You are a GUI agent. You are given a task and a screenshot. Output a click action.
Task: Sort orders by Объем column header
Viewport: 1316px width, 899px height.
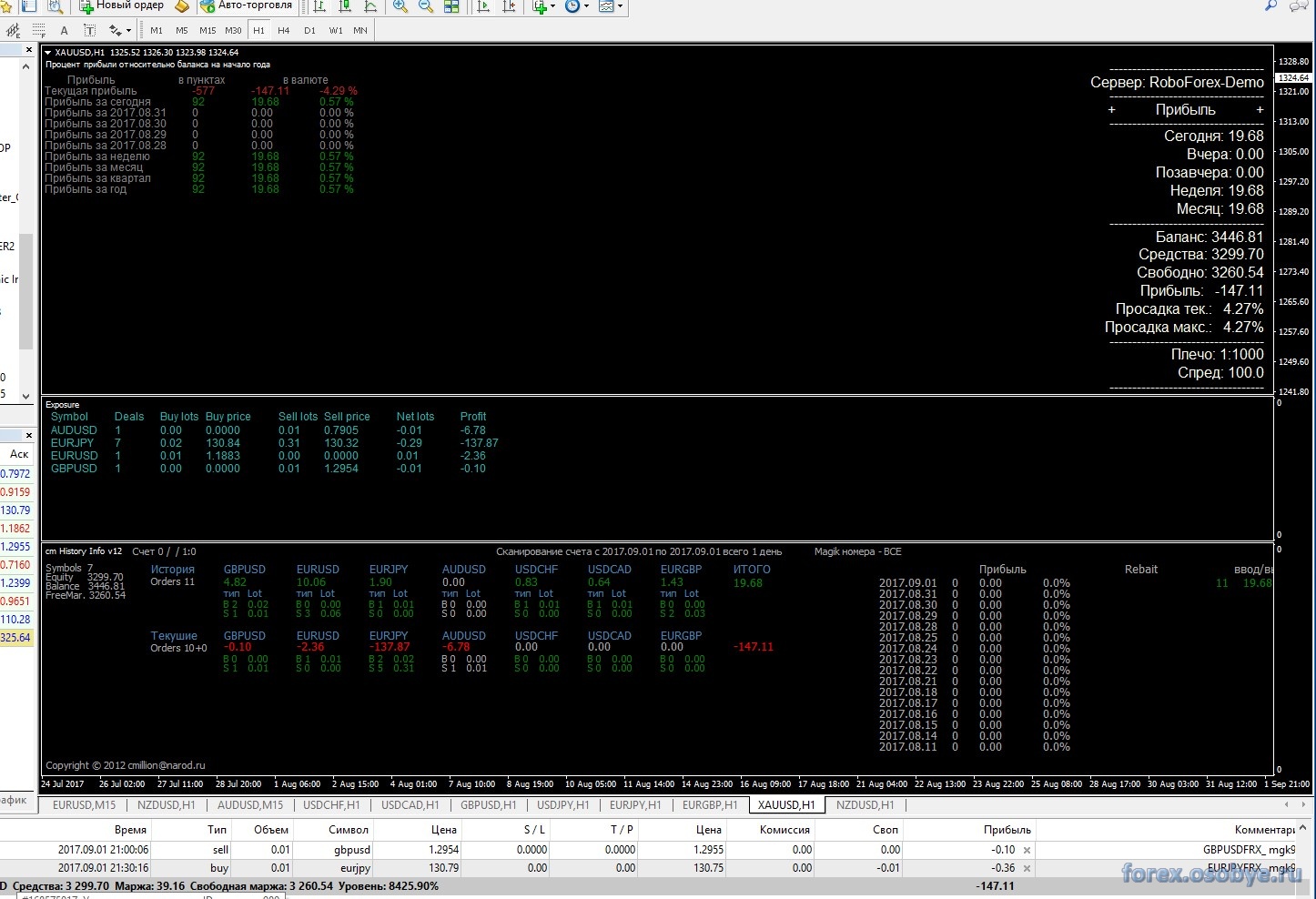point(271,830)
